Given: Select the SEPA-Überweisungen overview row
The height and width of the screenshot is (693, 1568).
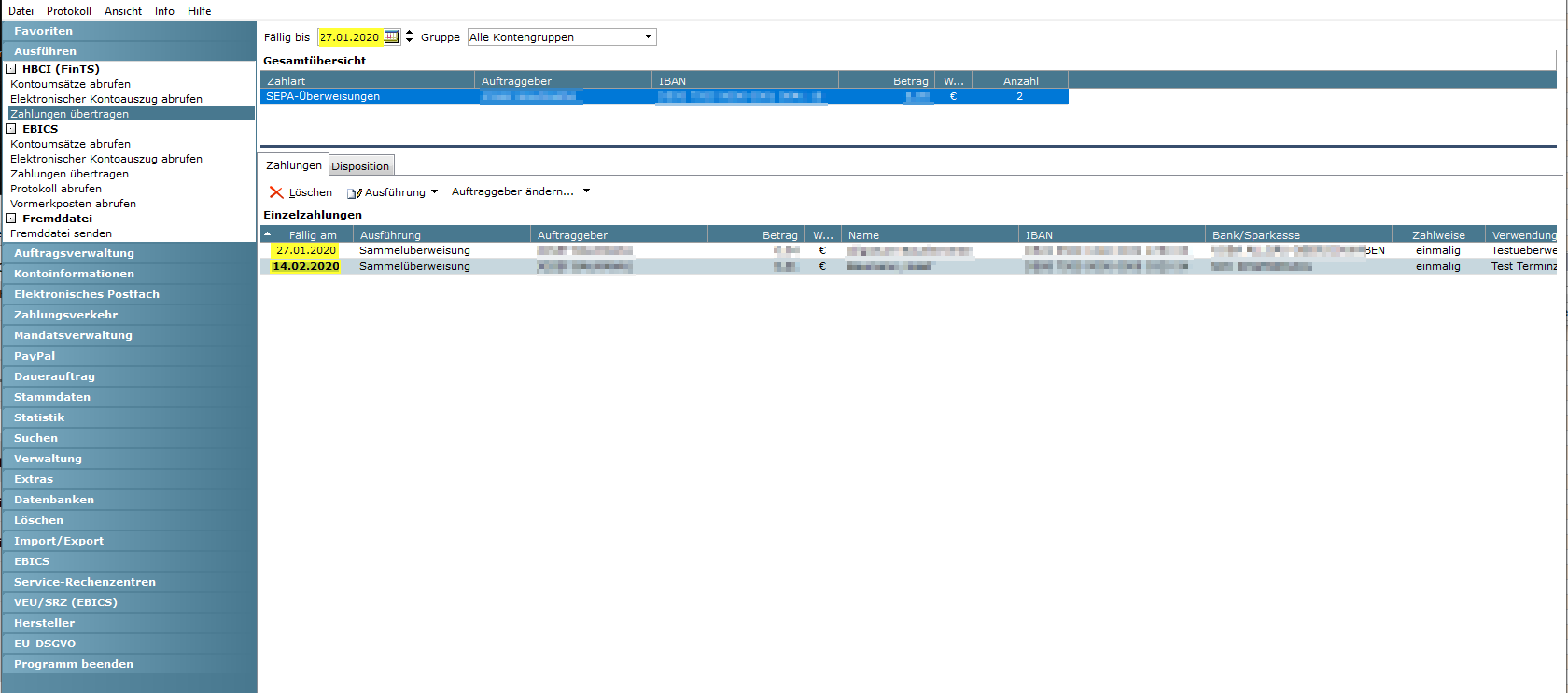Looking at the screenshot, I should (x=664, y=96).
